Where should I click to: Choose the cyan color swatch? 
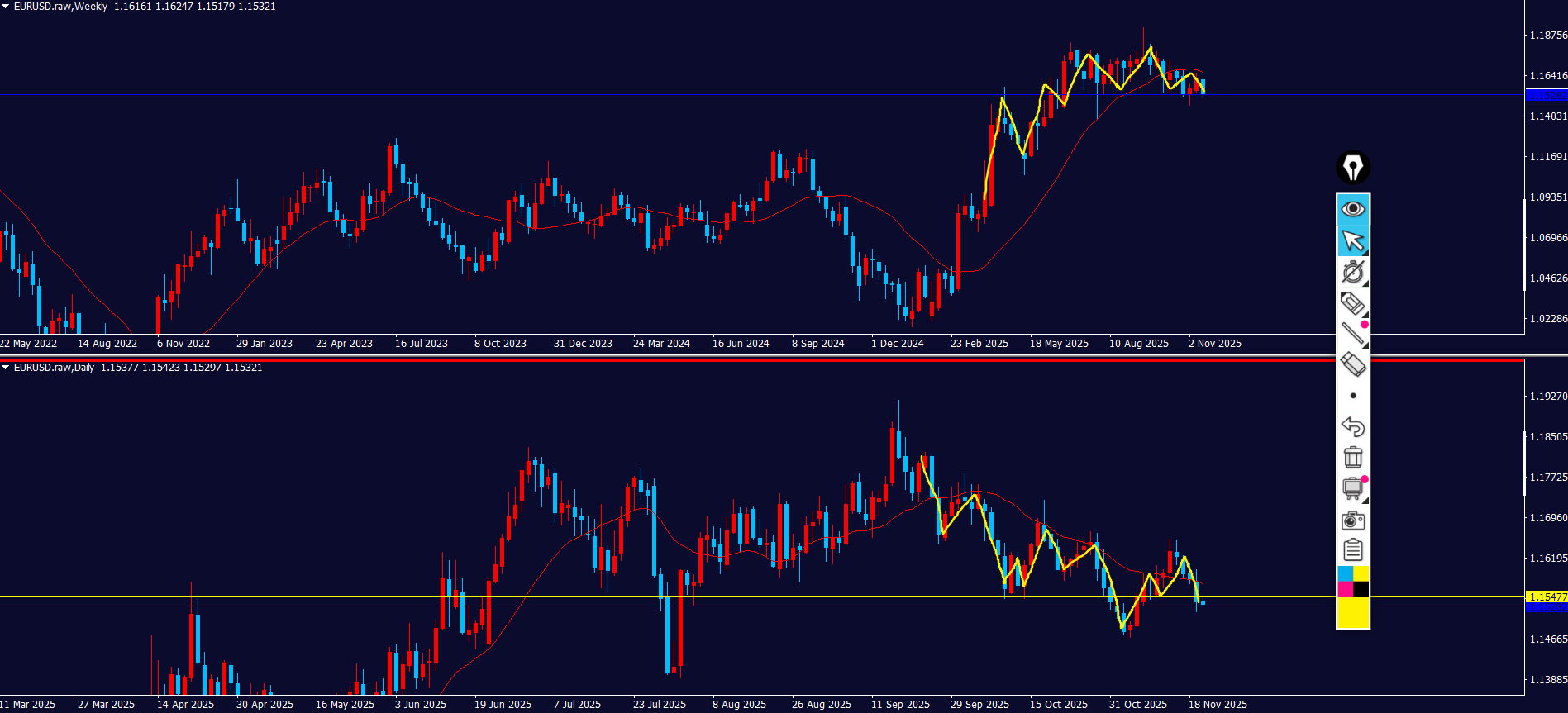(1345, 573)
